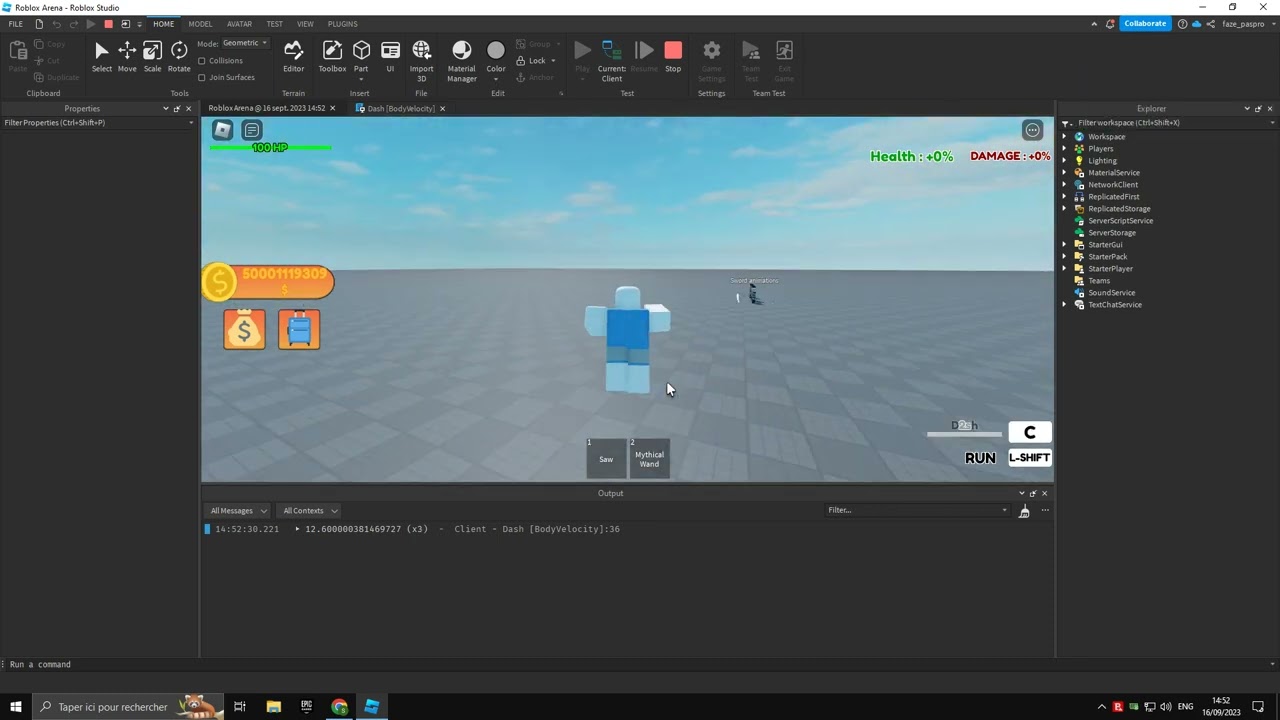
Task: Open the Dash [BodyVelocity] script tab
Action: tap(400, 108)
